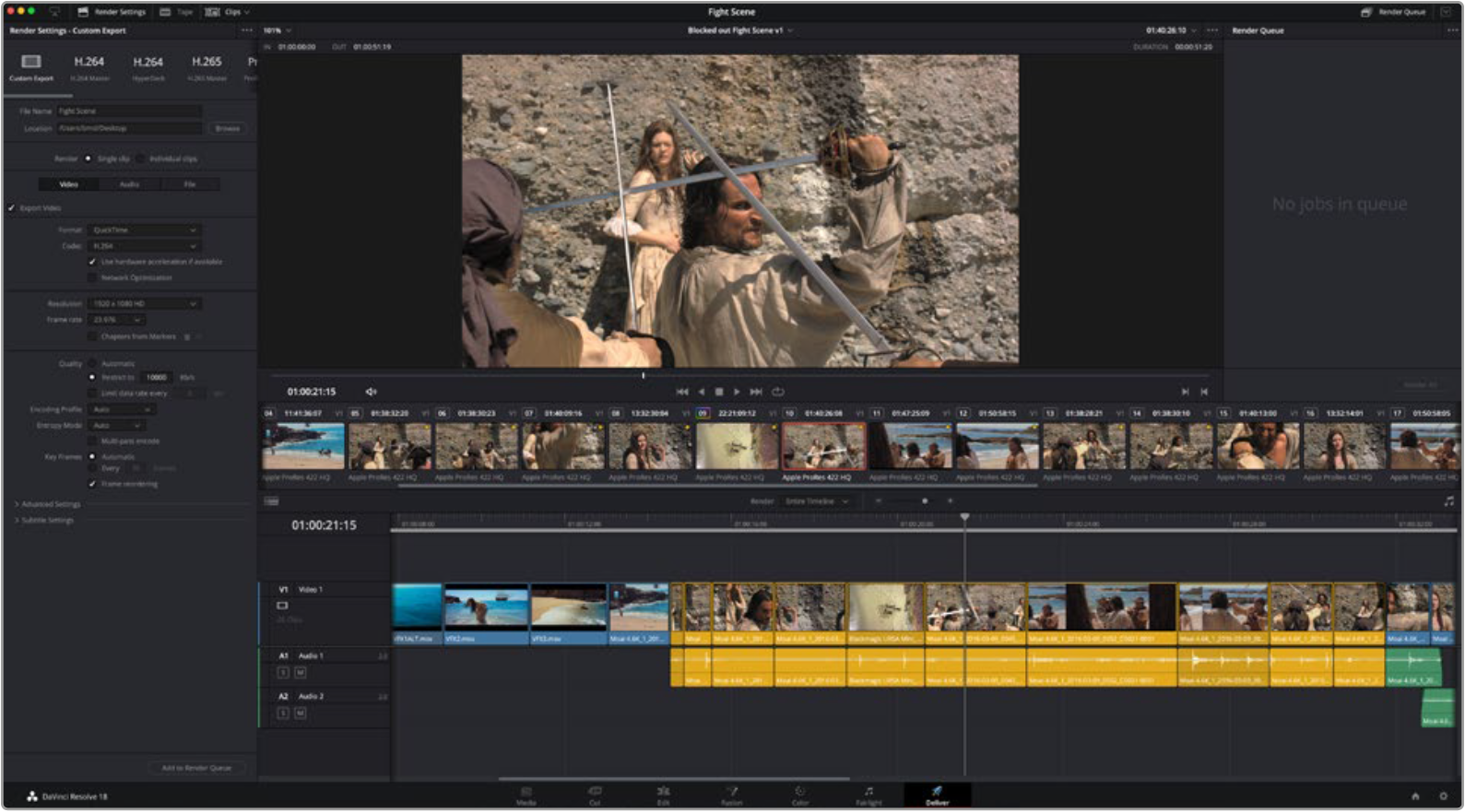
Task: Click the Browse button for export location
Action: coord(228,128)
